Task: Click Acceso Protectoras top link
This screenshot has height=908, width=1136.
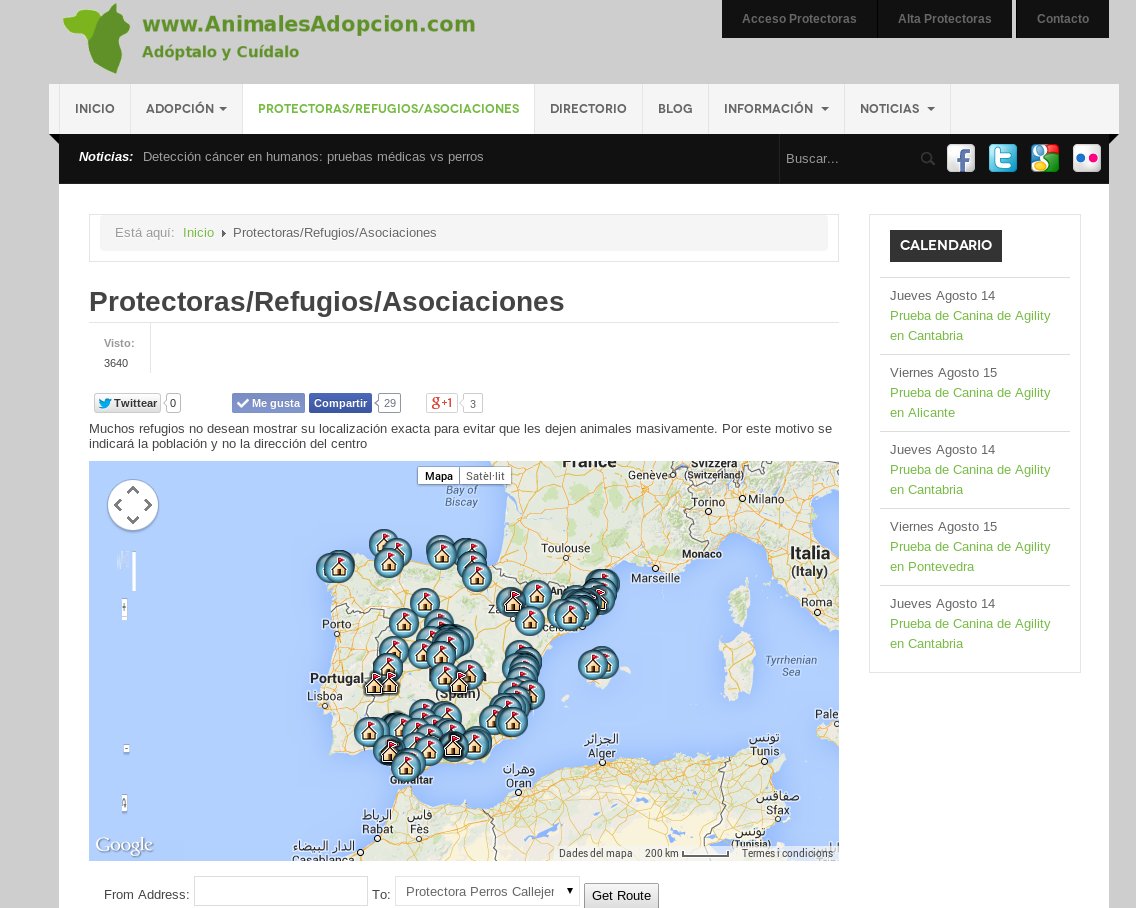Action: (x=799, y=19)
